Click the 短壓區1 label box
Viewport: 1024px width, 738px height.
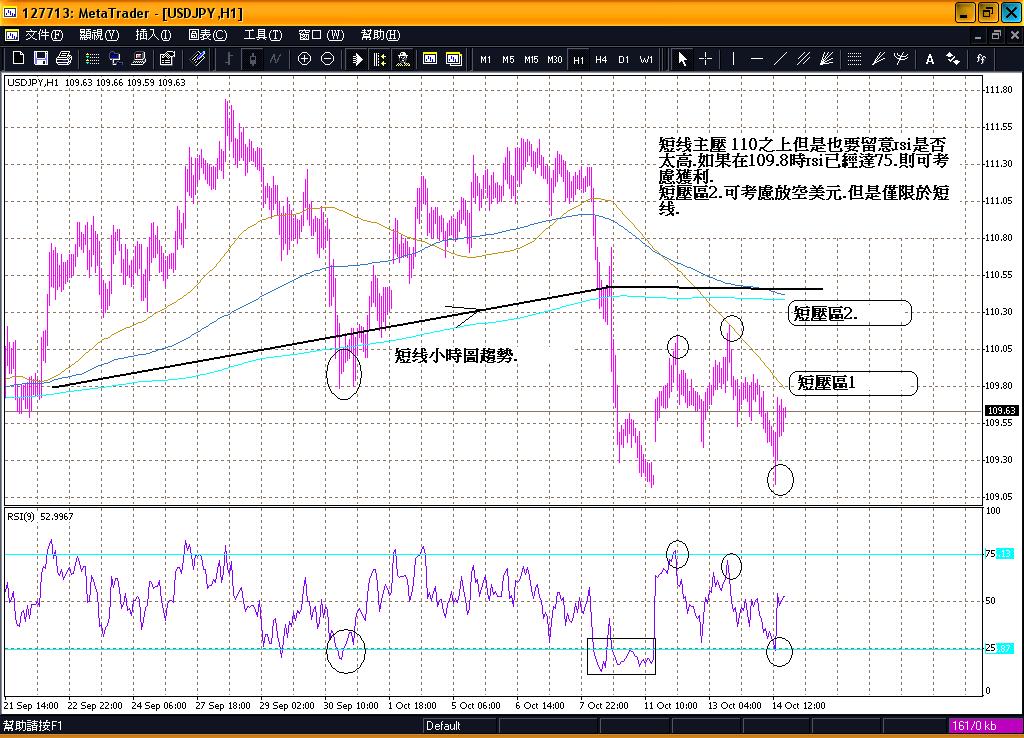click(x=854, y=383)
